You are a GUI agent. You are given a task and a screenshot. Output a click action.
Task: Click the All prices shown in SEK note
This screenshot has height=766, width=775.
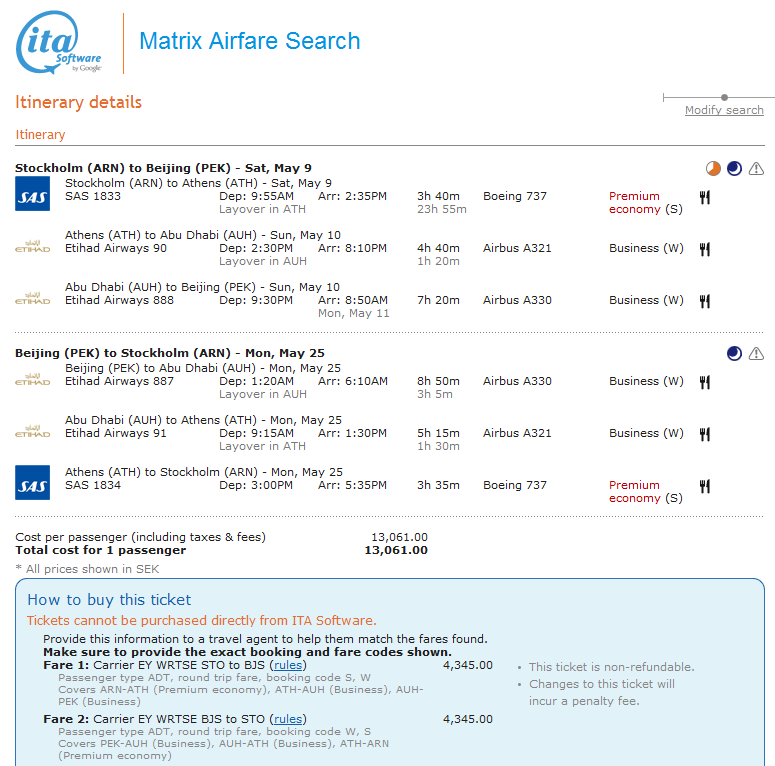point(87,569)
